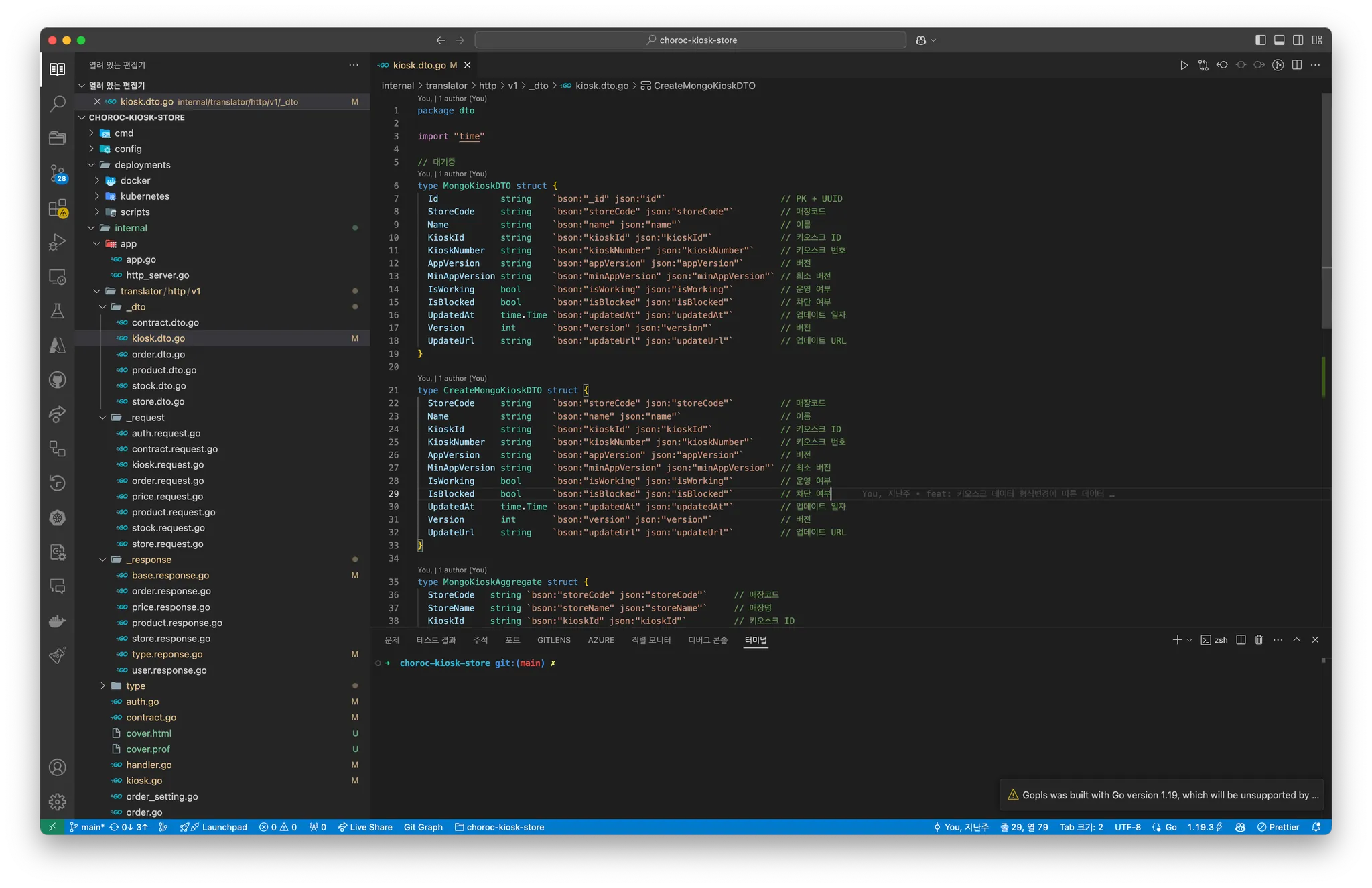1372x888 pixels.
Task: Open the Docker whale icon
Action: tap(58, 621)
